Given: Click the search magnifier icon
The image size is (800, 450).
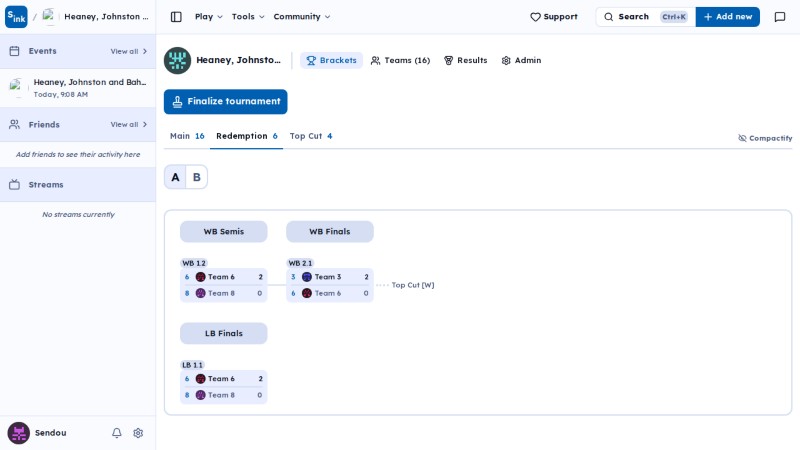Looking at the screenshot, I should pos(609,17).
